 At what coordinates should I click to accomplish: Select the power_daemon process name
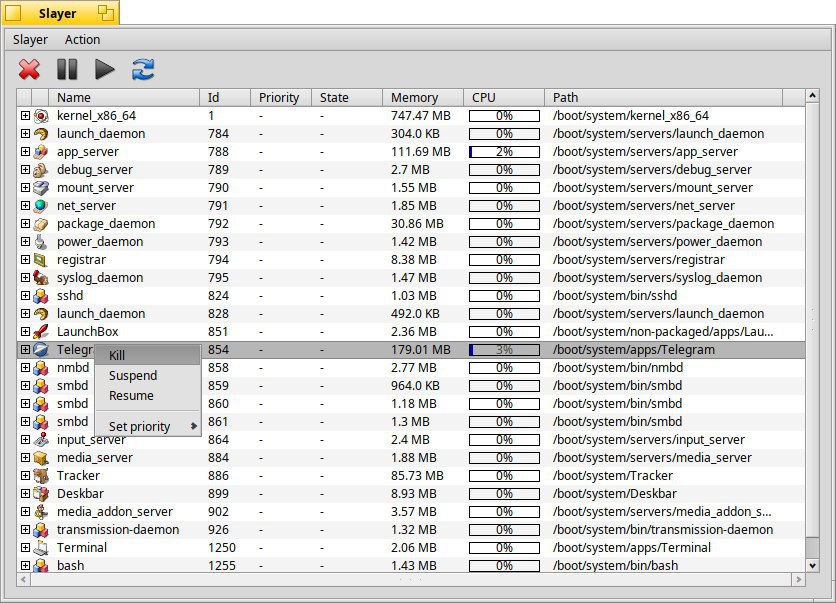pos(100,242)
